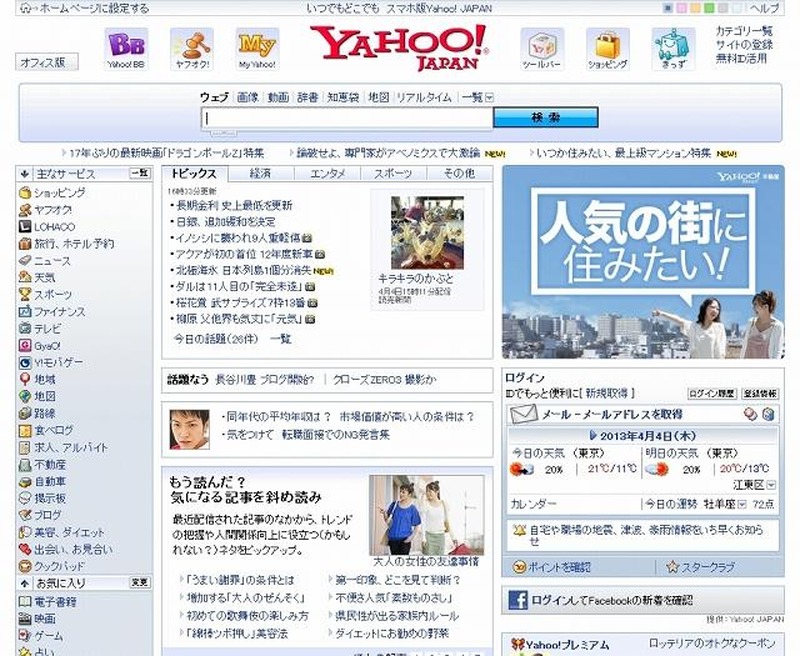800x656 pixels.
Task: Click the Kids robot icon in the header
Action: point(673,44)
